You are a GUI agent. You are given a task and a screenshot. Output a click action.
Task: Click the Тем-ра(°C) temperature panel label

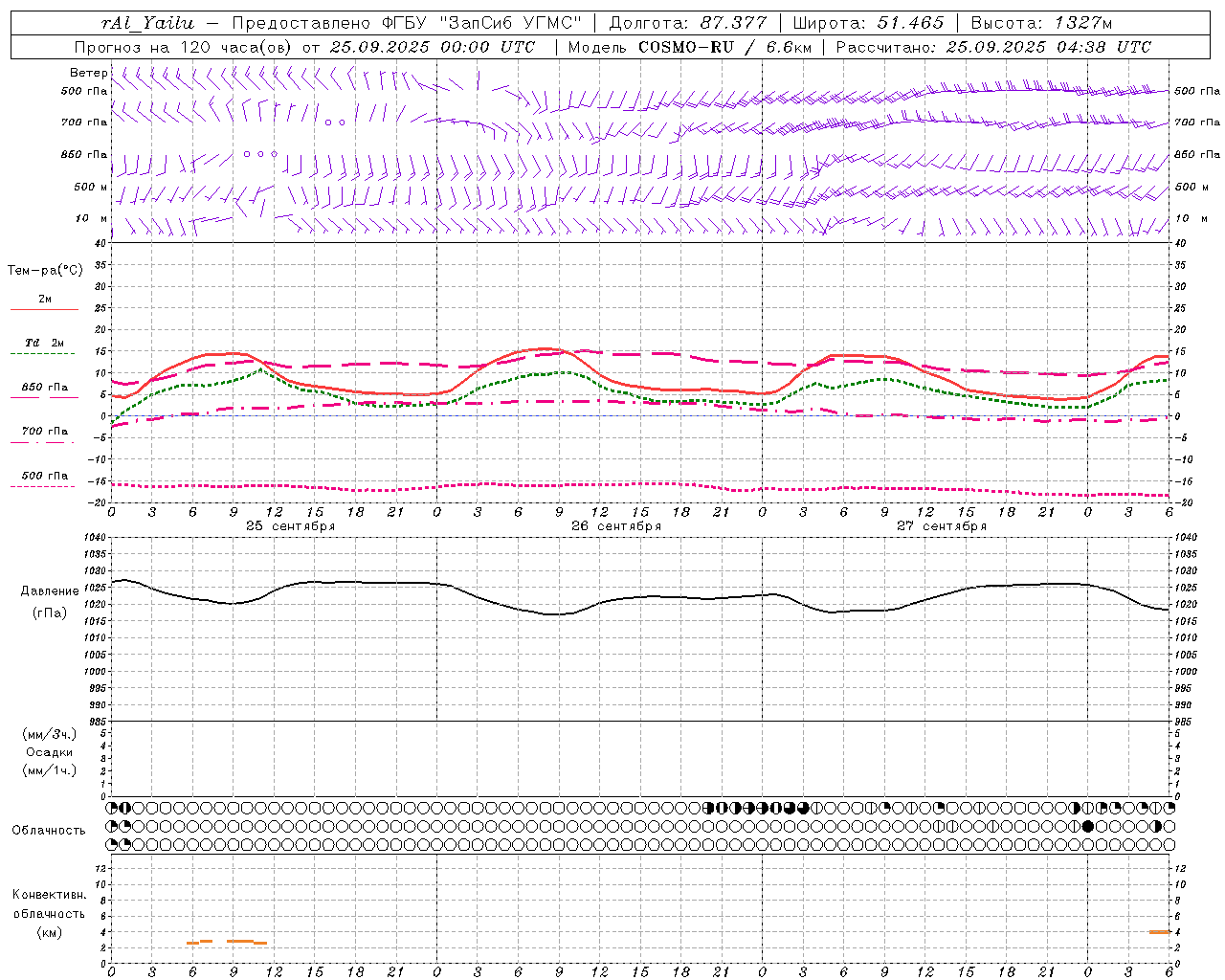[45, 271]
